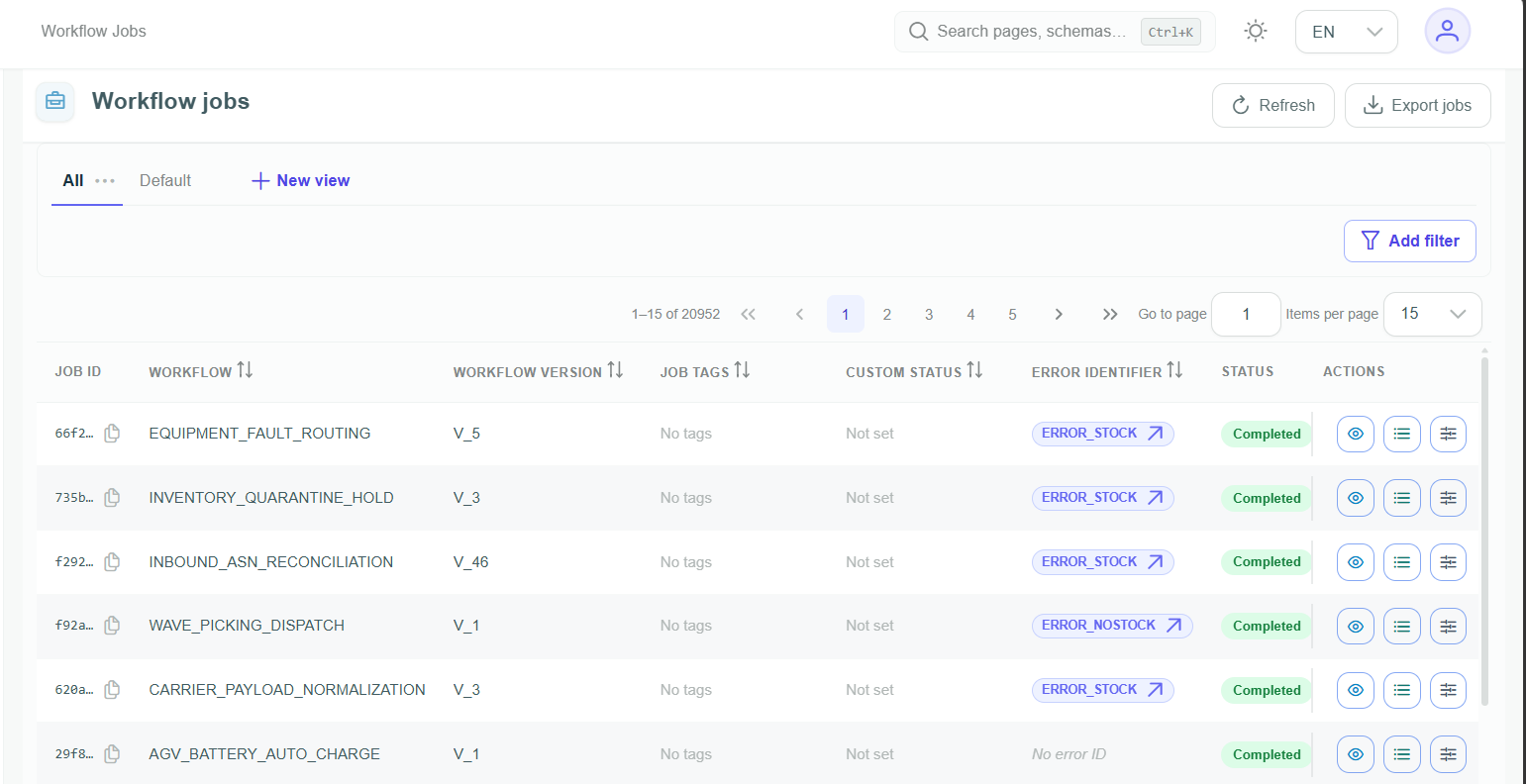View the WAVE_PICKING_DISPATCH job via eye icon

(1356, 627)
